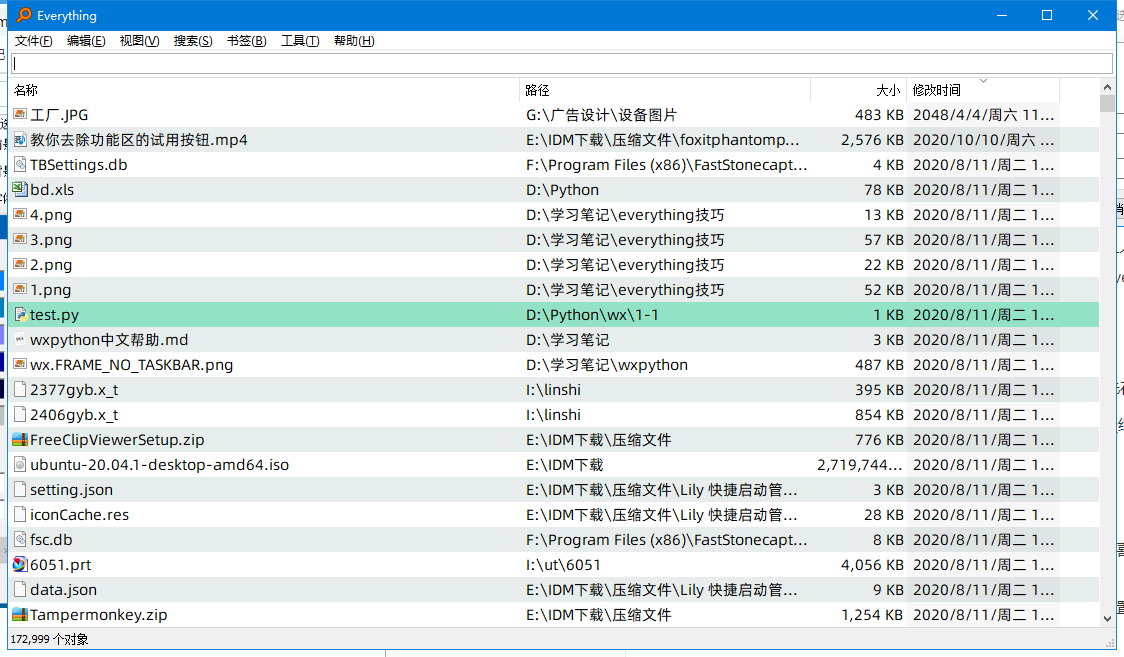Click the 名称 column header
This screenshot has width=1124, height=657.
pyautogui.click(x=26, y=90)
